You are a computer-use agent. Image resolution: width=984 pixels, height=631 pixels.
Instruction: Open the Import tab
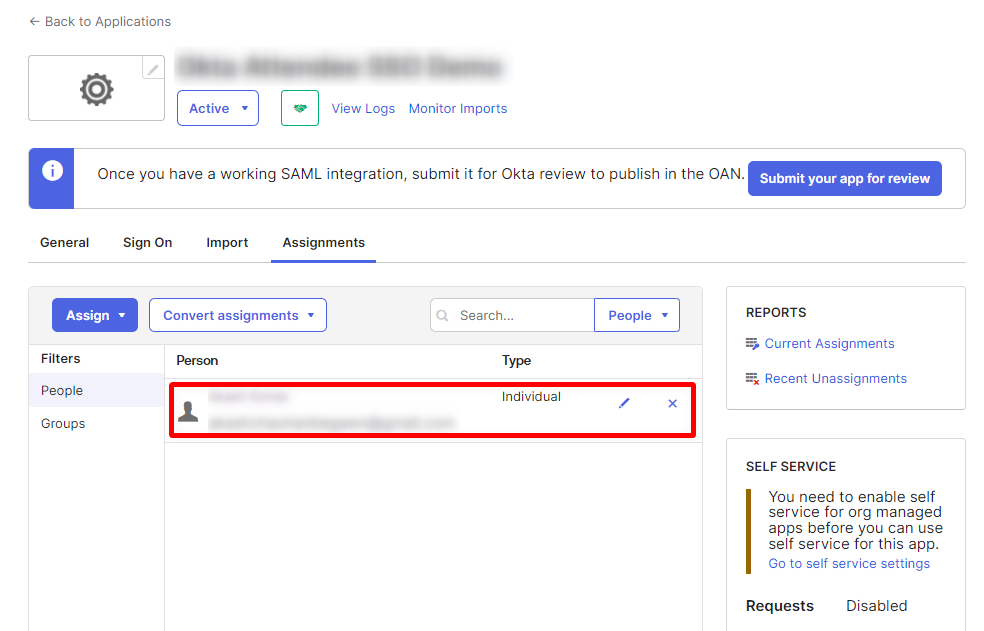[227, 243]
